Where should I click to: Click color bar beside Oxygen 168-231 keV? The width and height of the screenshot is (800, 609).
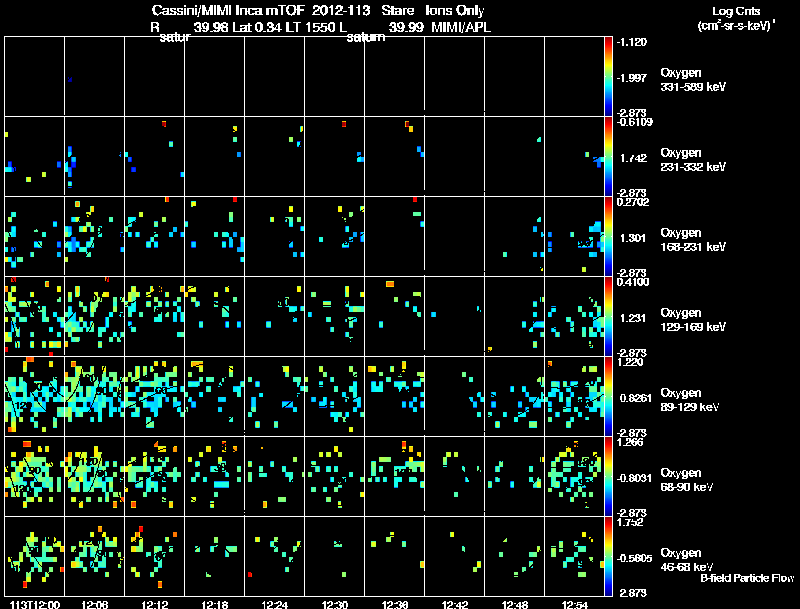tap(608, 236)
